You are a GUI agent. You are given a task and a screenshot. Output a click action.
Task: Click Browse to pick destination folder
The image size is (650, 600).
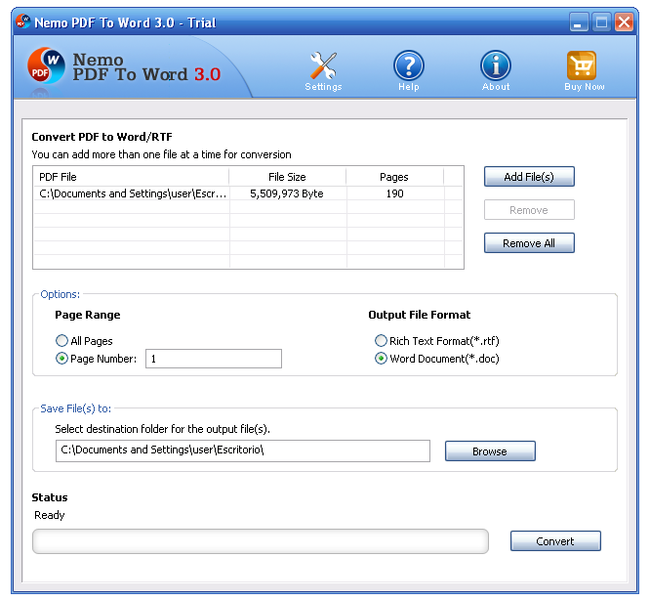tap(490, 451)
